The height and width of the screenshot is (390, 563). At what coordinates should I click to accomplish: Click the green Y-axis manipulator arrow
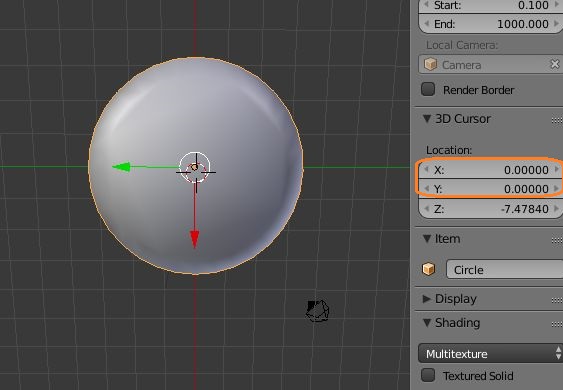point(121,167)
